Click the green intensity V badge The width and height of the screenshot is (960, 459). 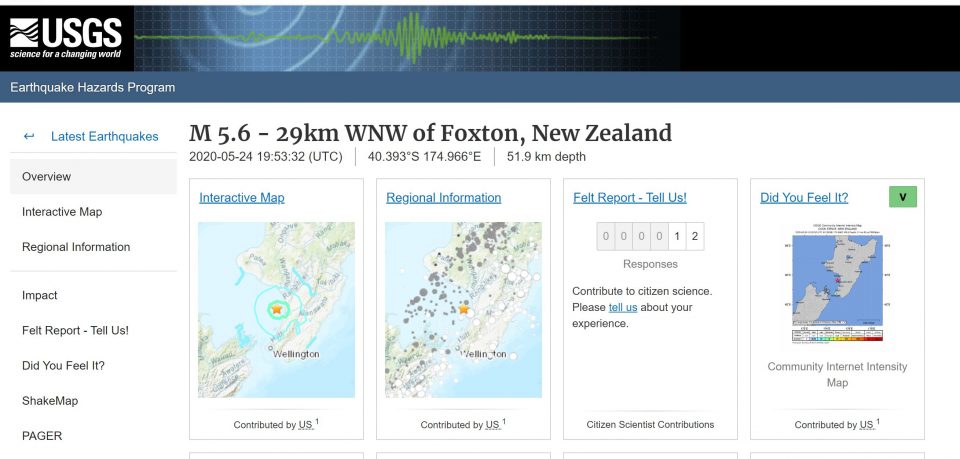coord(902,197)
